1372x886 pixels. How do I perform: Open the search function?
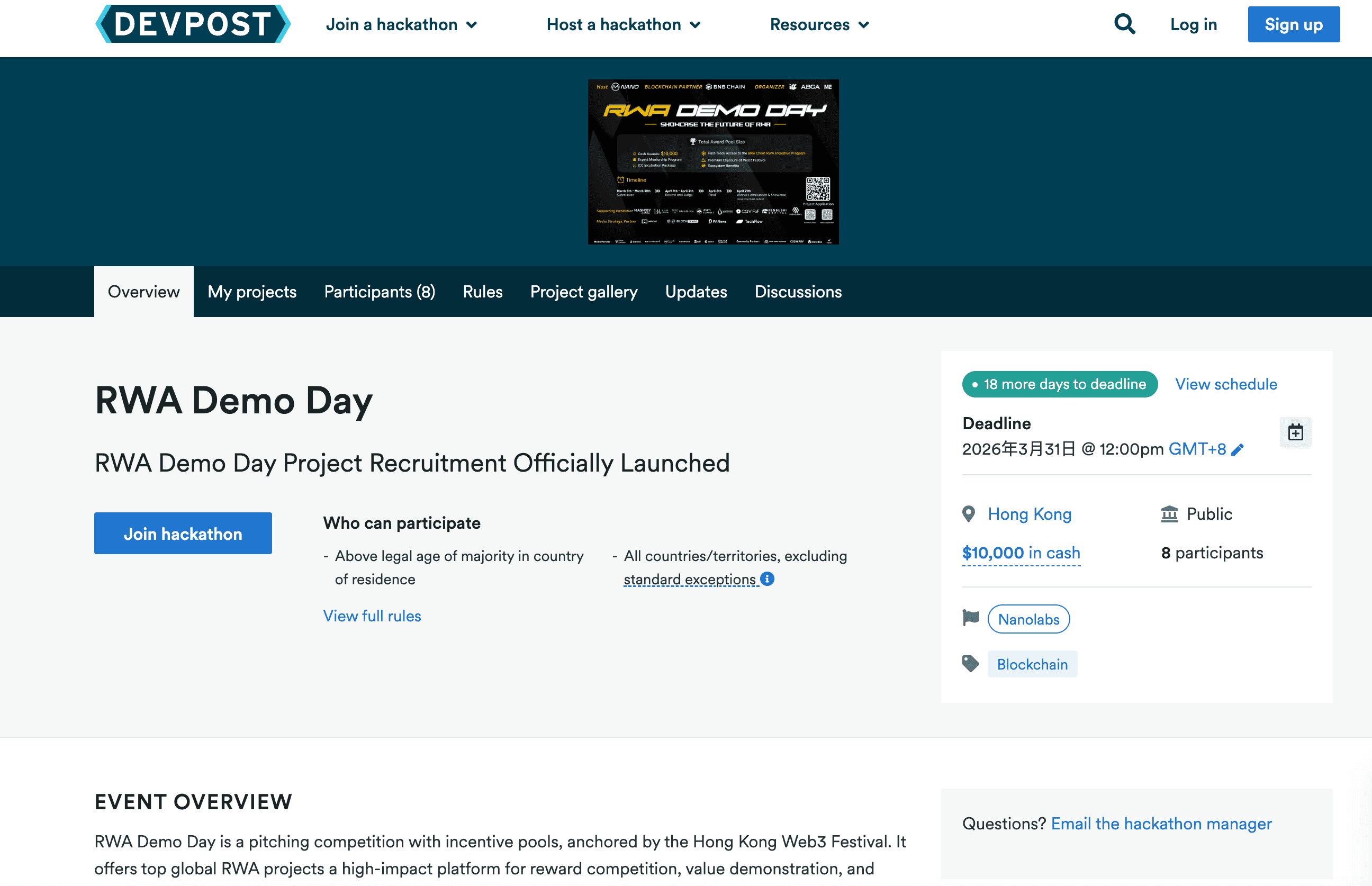click(1124, 24)
